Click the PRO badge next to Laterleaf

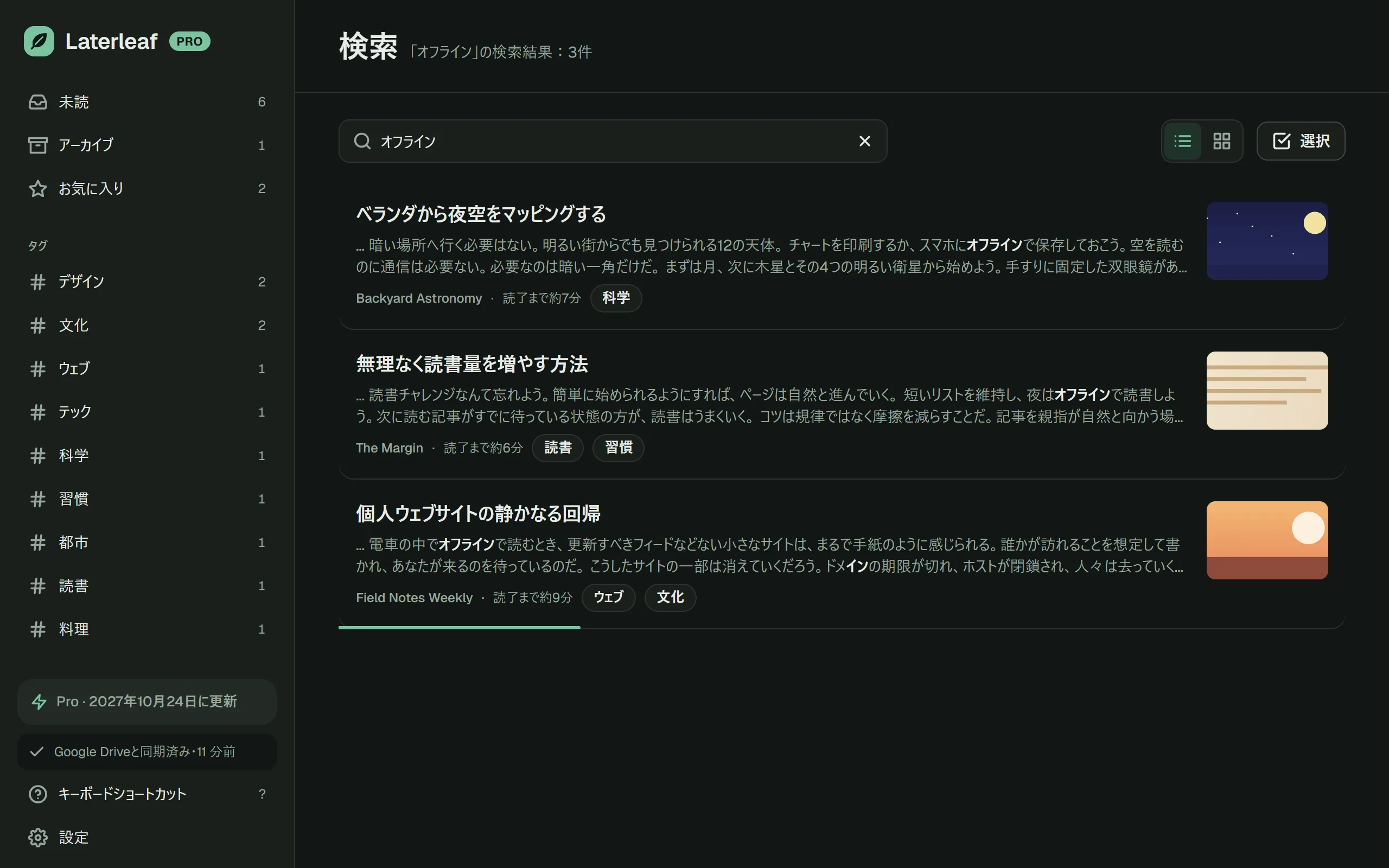tap(189, 41)
